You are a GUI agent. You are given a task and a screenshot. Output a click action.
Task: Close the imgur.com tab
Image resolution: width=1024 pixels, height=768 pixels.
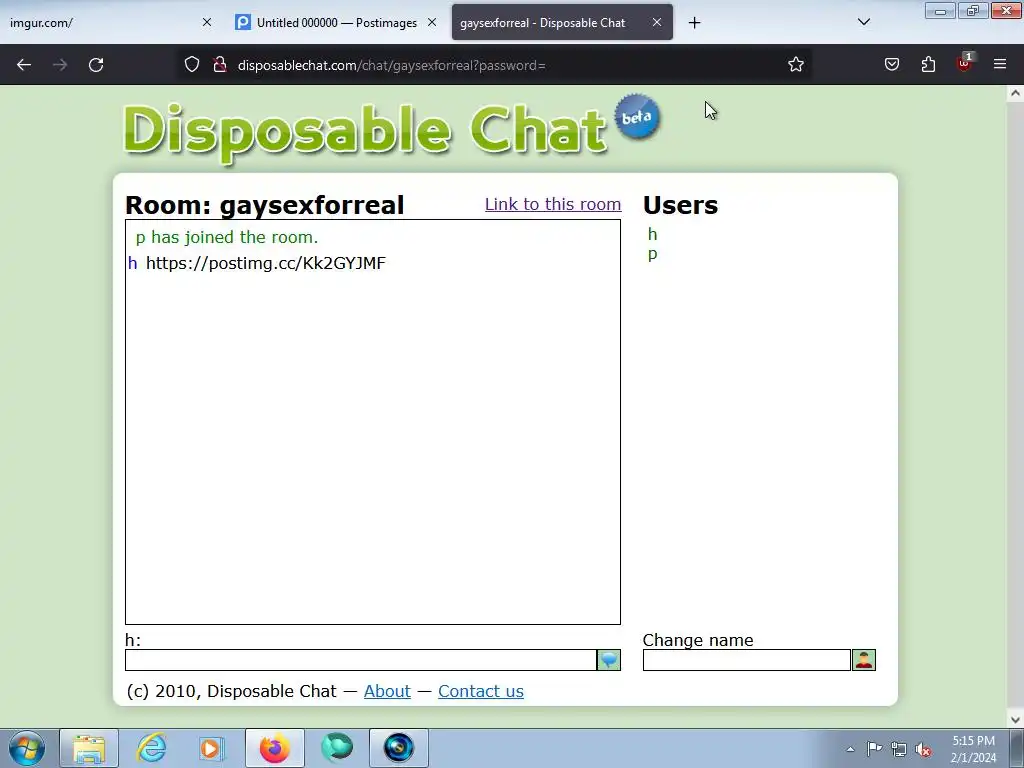coord(207,22)
